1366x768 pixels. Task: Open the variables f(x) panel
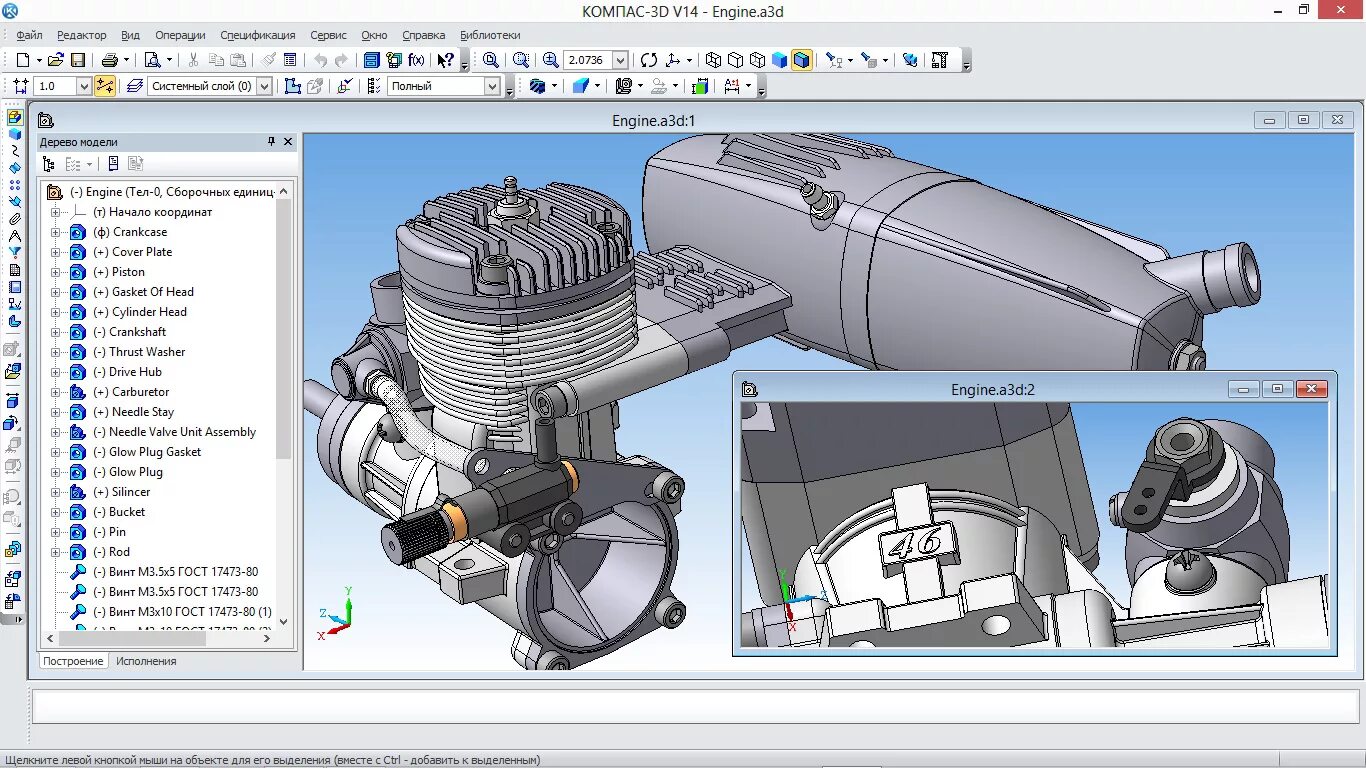[416, 60]
